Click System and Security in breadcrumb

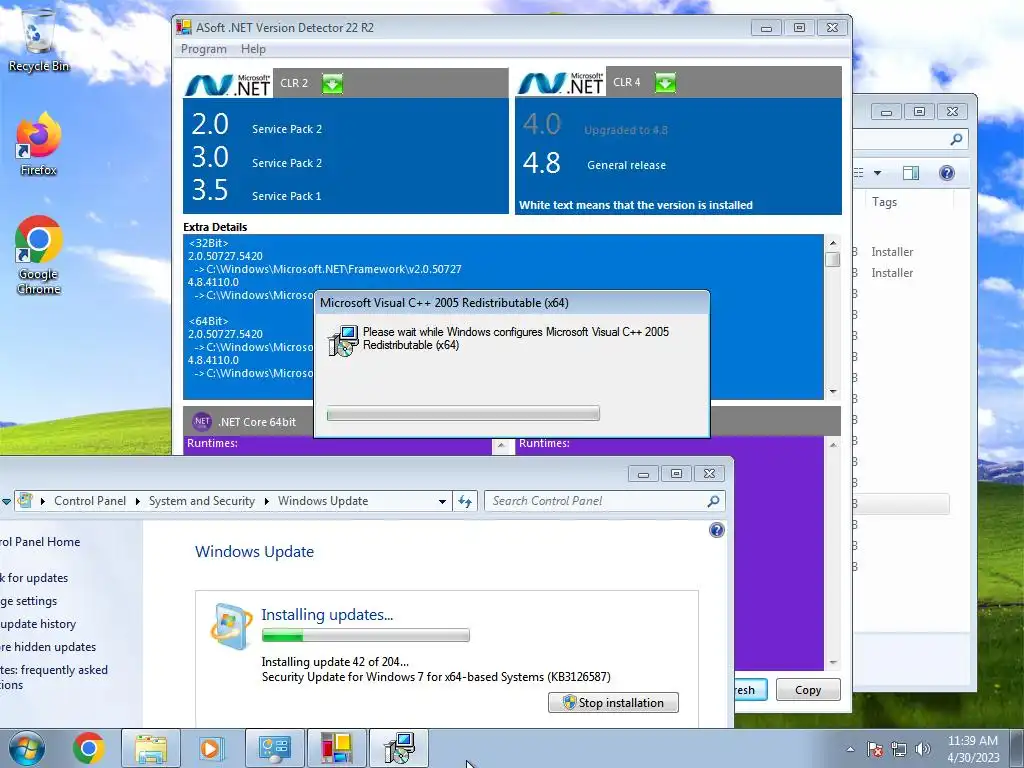pos(202,501)
